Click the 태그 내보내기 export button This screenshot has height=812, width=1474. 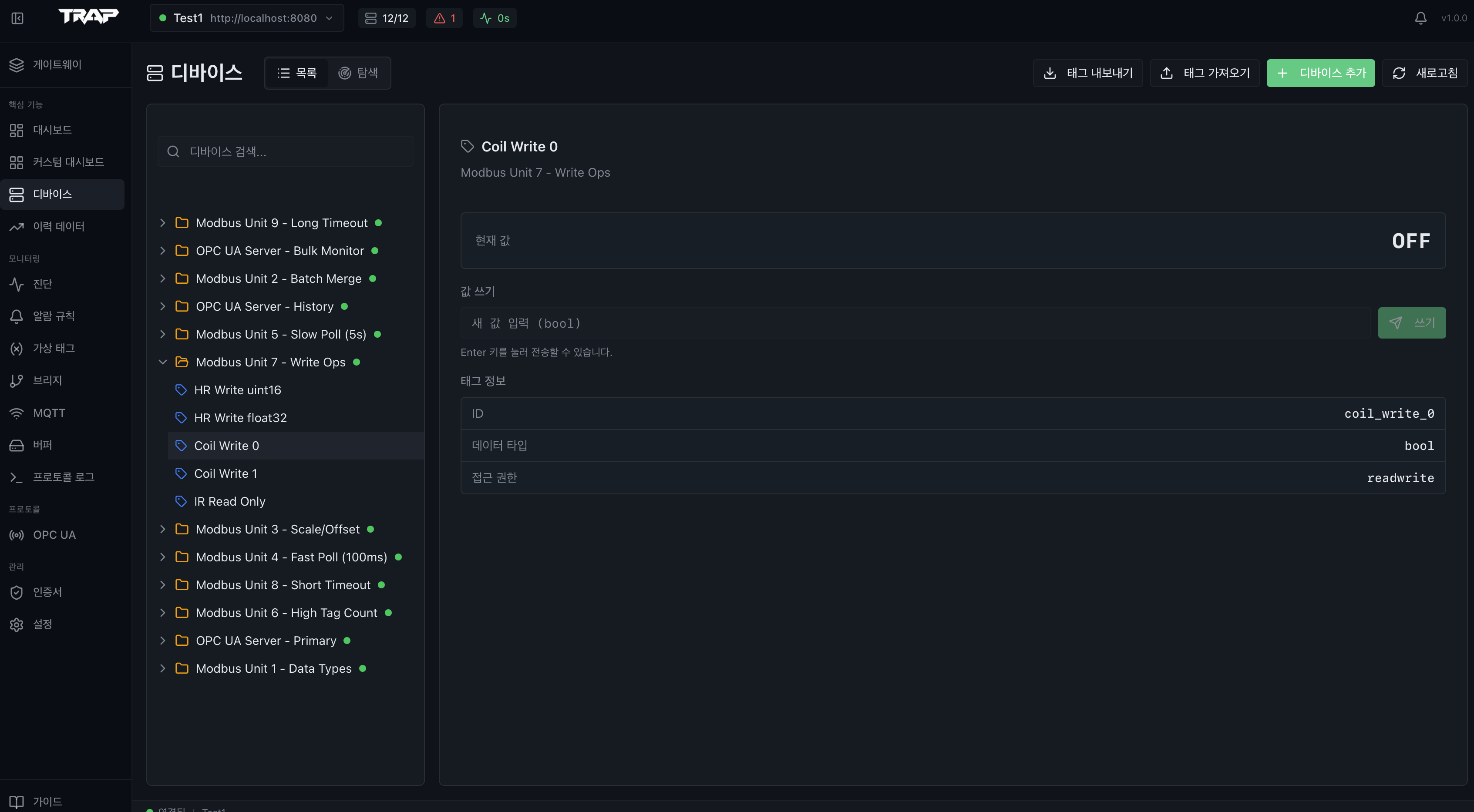click(x=1087, y=73)
